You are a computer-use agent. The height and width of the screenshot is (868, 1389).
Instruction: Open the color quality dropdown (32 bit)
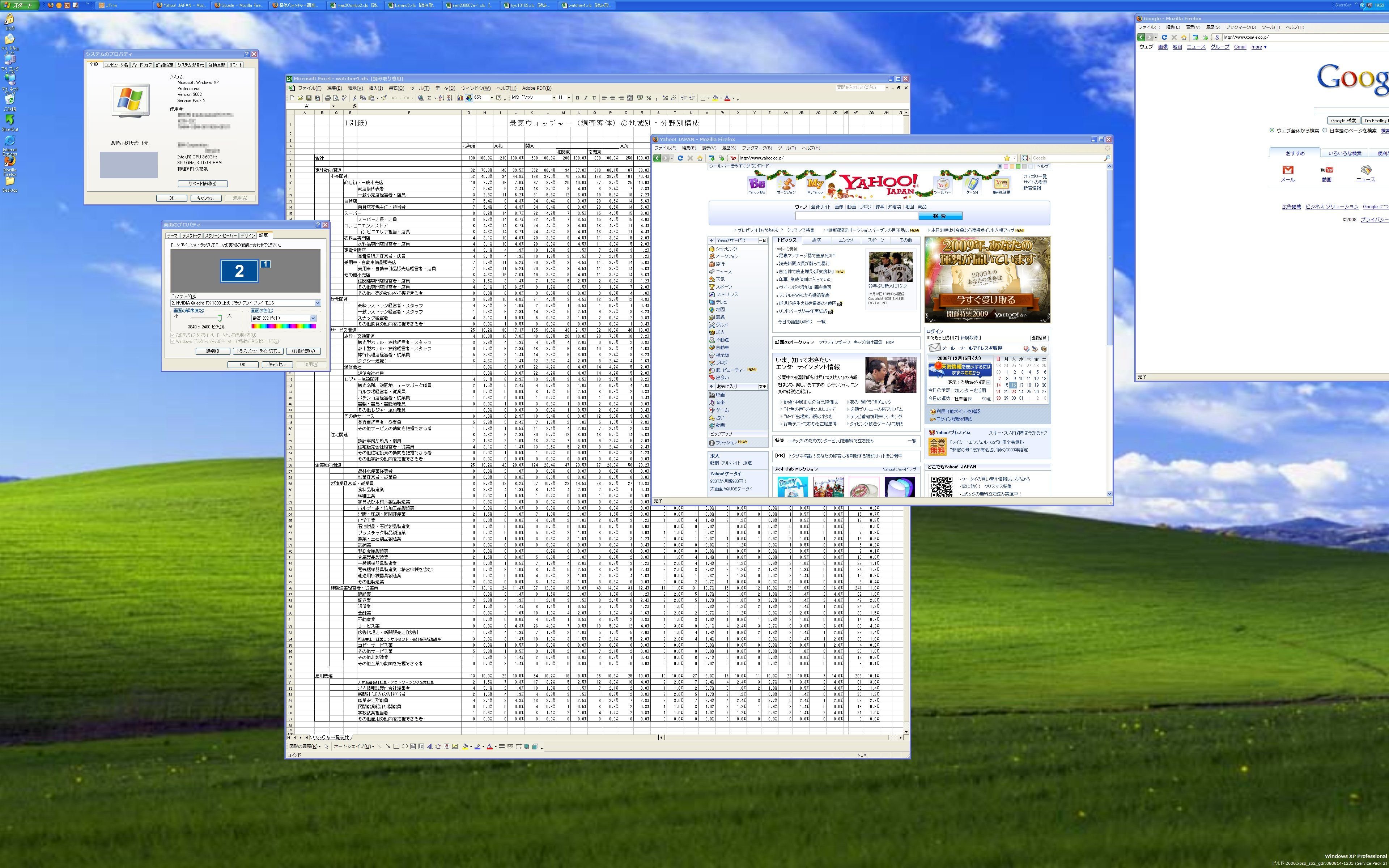pos(313,318)
